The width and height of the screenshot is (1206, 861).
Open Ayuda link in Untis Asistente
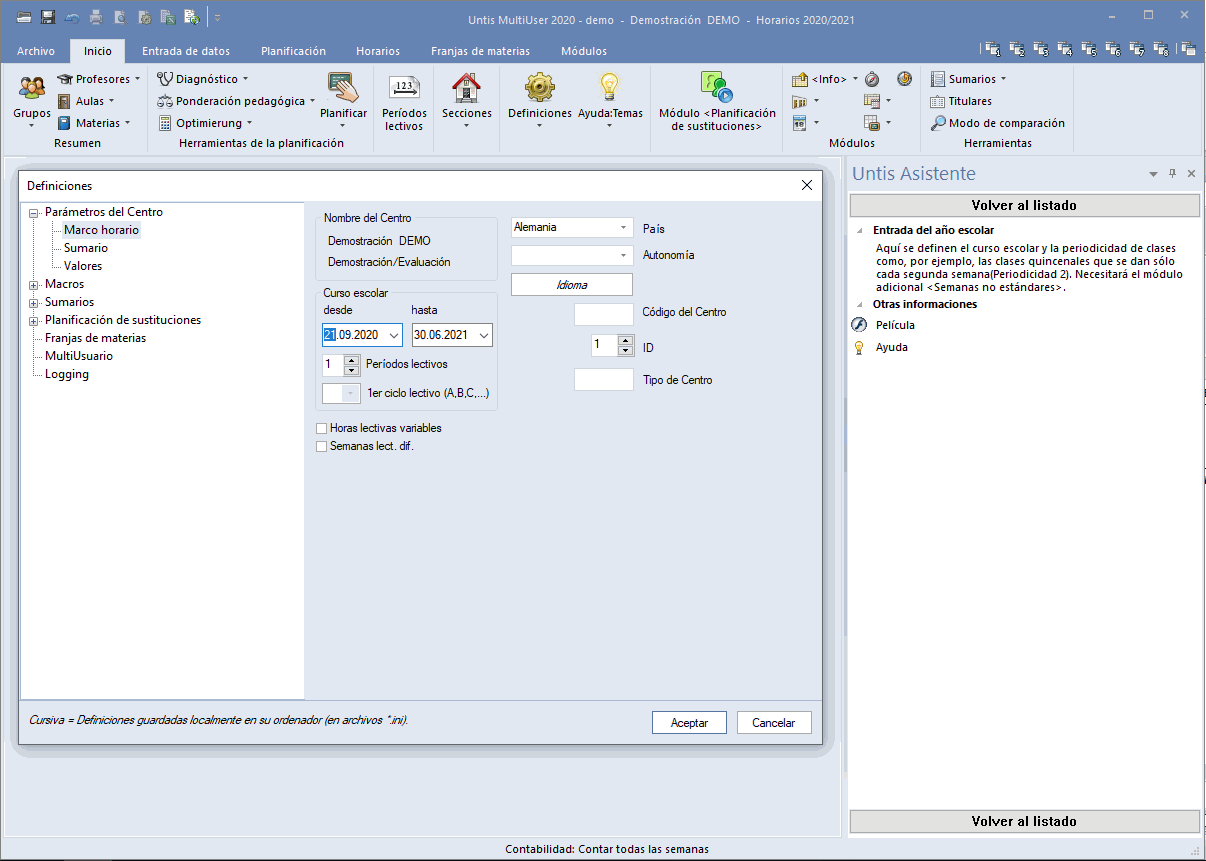coord(892,347)
